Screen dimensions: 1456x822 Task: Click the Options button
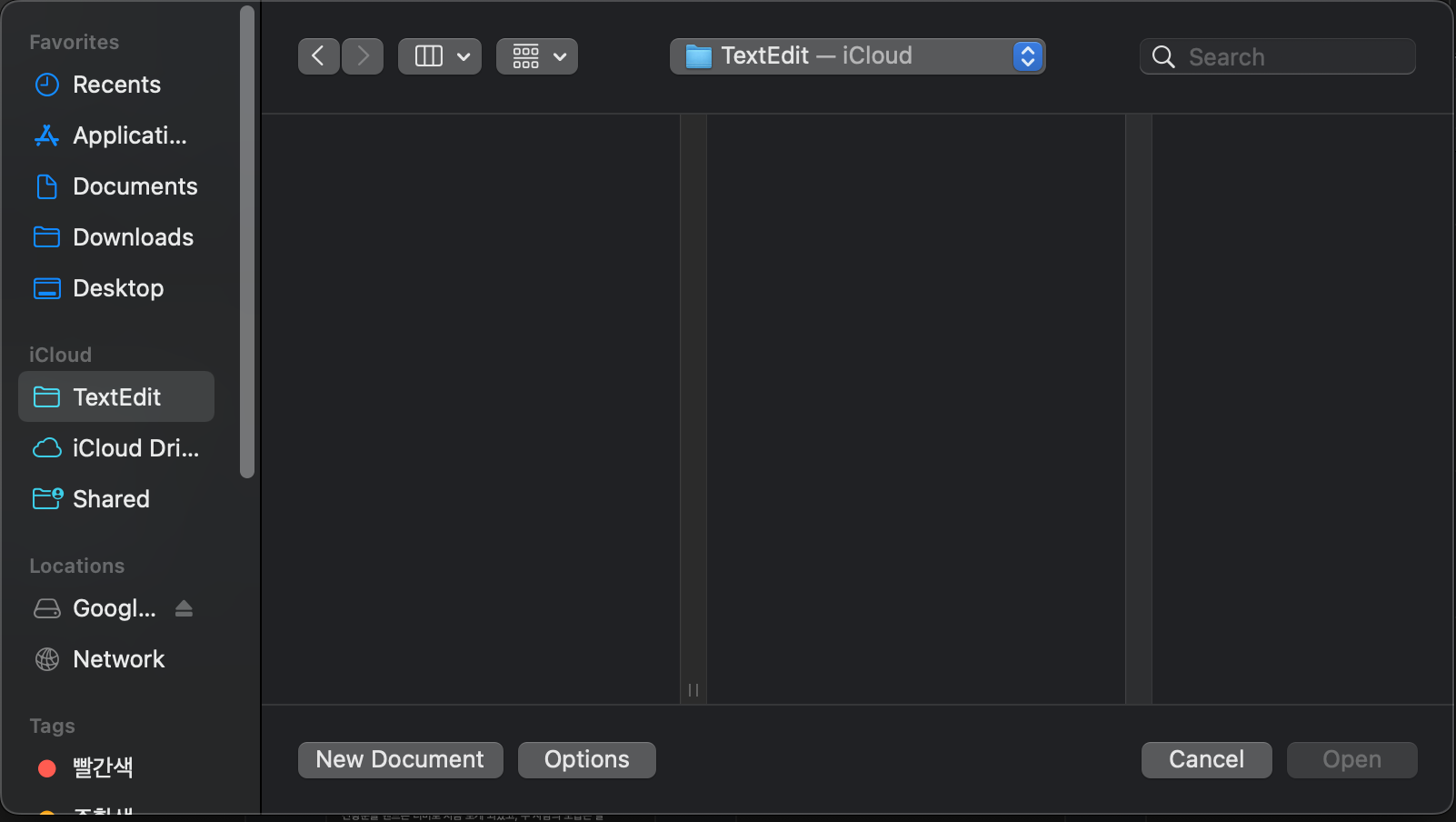point(587,760)
